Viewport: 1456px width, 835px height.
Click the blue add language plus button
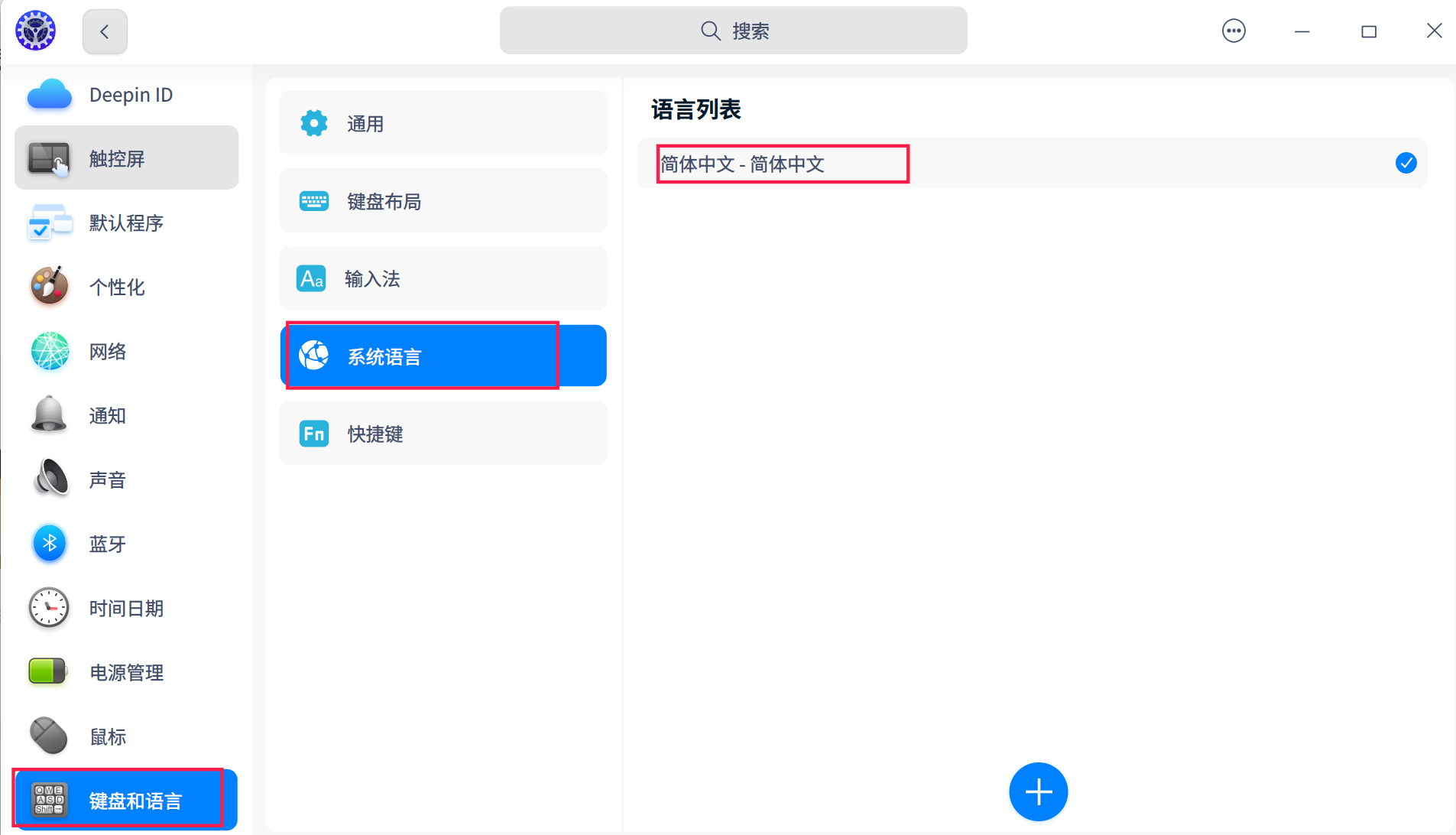point(1037,791)
